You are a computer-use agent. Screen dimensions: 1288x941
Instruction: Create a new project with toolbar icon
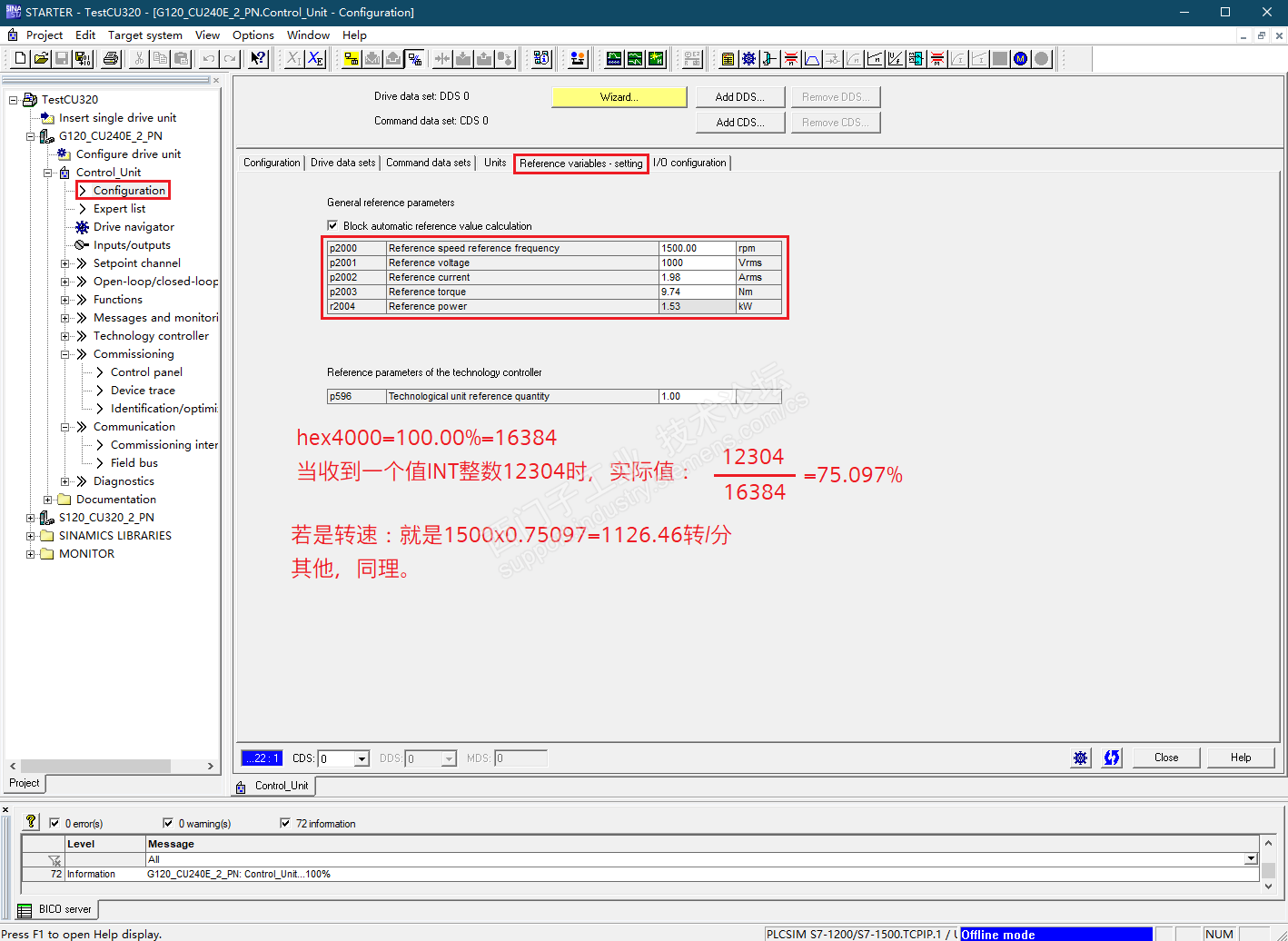click(x=20, y=59)
